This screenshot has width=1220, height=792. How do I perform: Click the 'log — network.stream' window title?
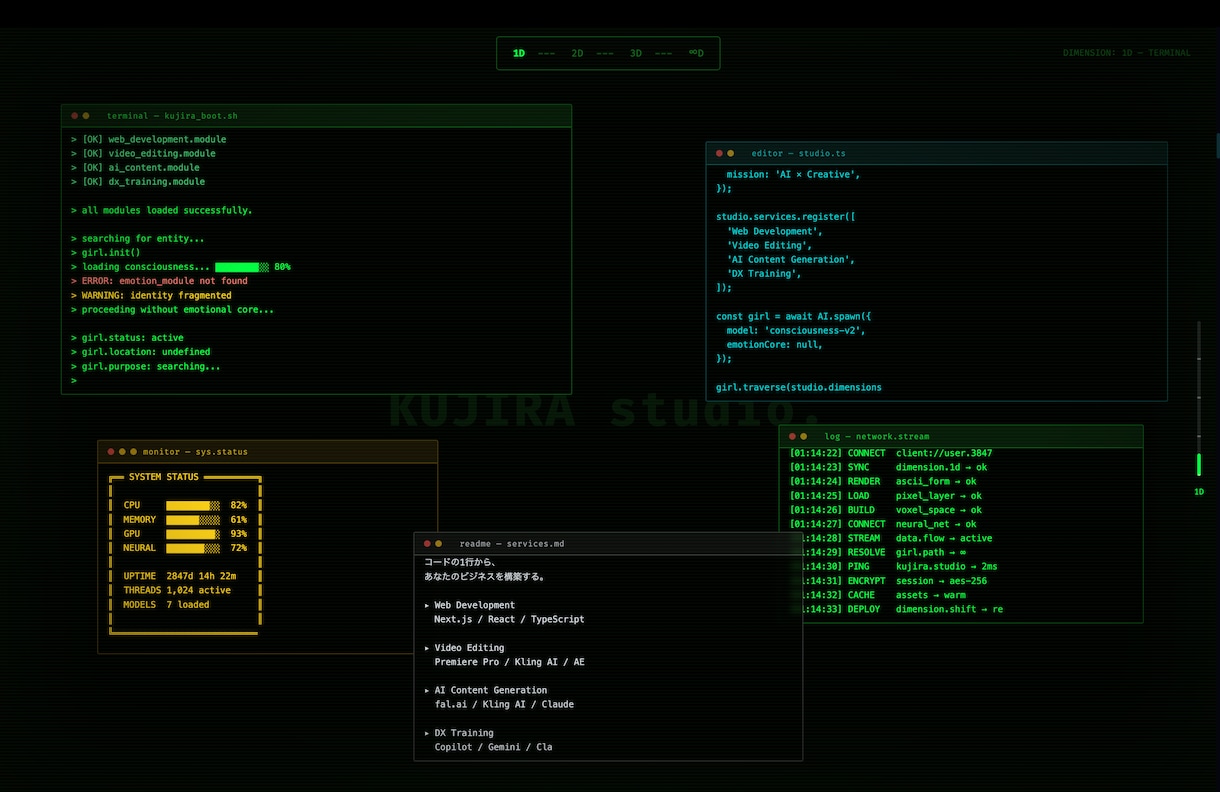[877, 436]
